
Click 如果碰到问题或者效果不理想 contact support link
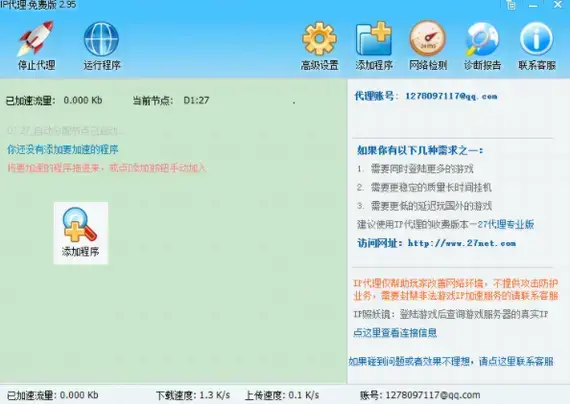click(x=451, y=361)
